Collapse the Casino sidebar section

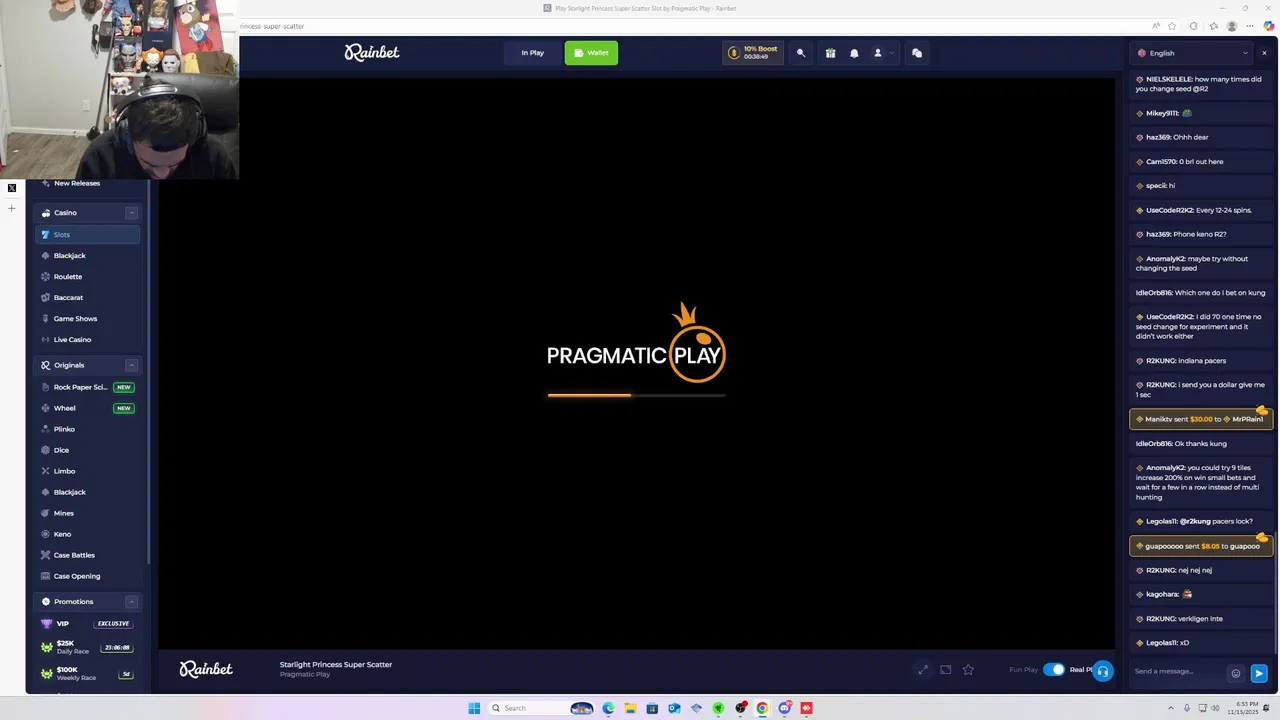tap(131, 213)
